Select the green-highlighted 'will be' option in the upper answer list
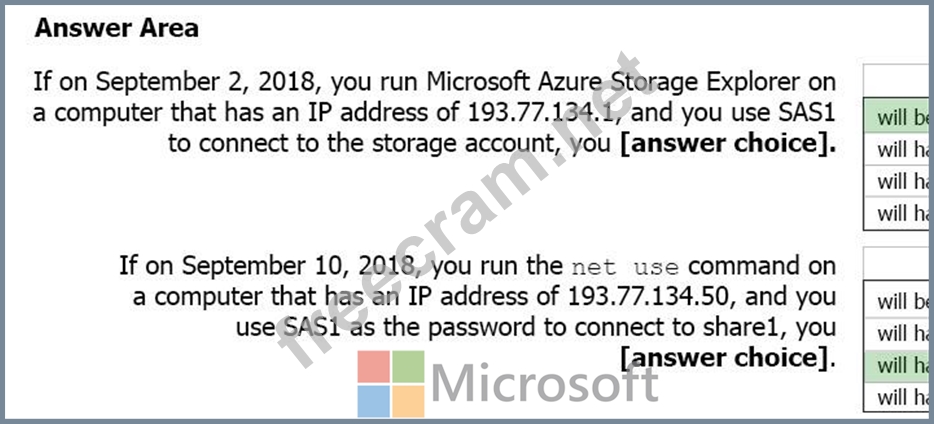The image size is (934, 424). [x=900, y=117]
